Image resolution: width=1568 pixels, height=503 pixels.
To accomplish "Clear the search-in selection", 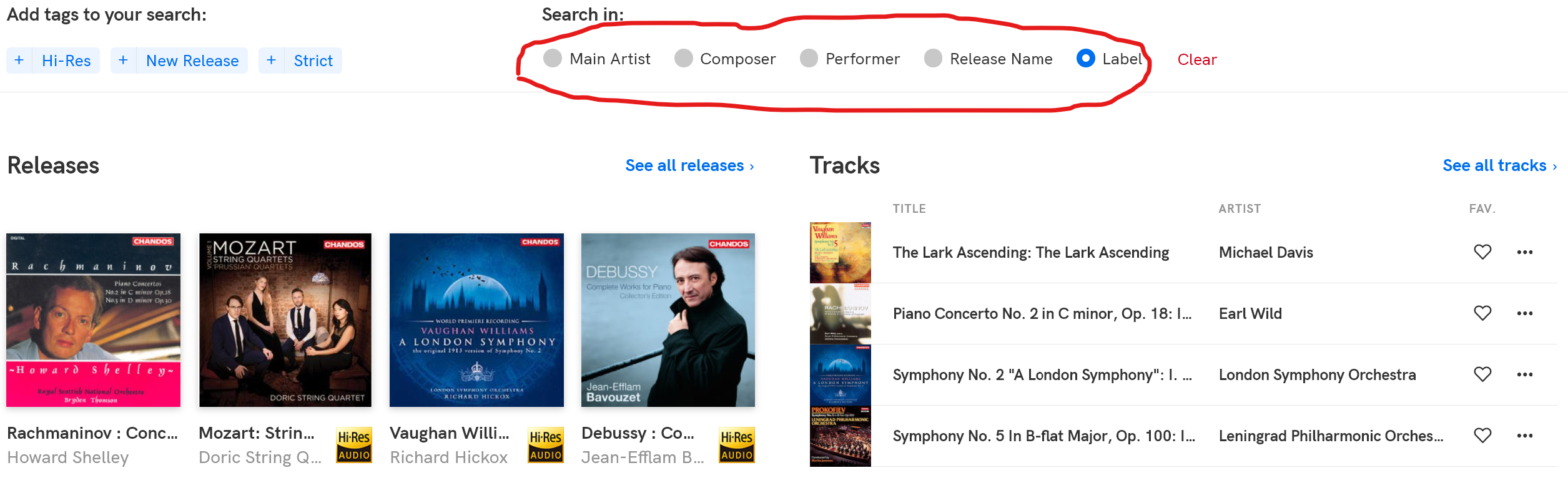I will coord(1197,59).
